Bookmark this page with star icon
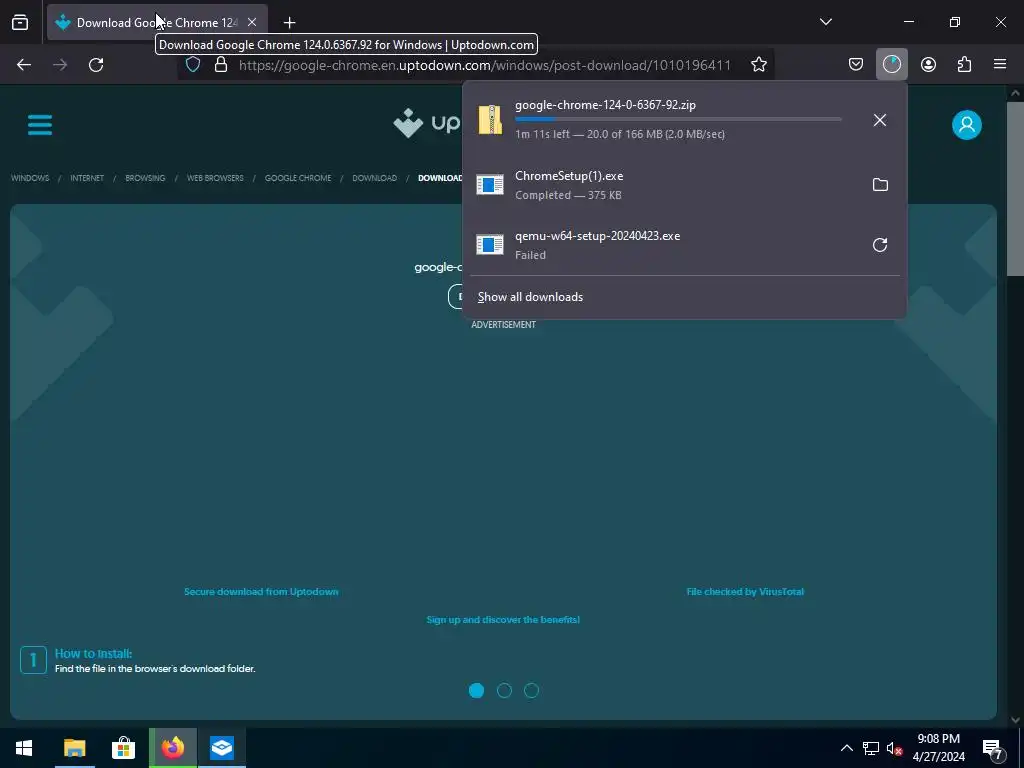The height and width of the screenshot is (768, 1024). 758,65
